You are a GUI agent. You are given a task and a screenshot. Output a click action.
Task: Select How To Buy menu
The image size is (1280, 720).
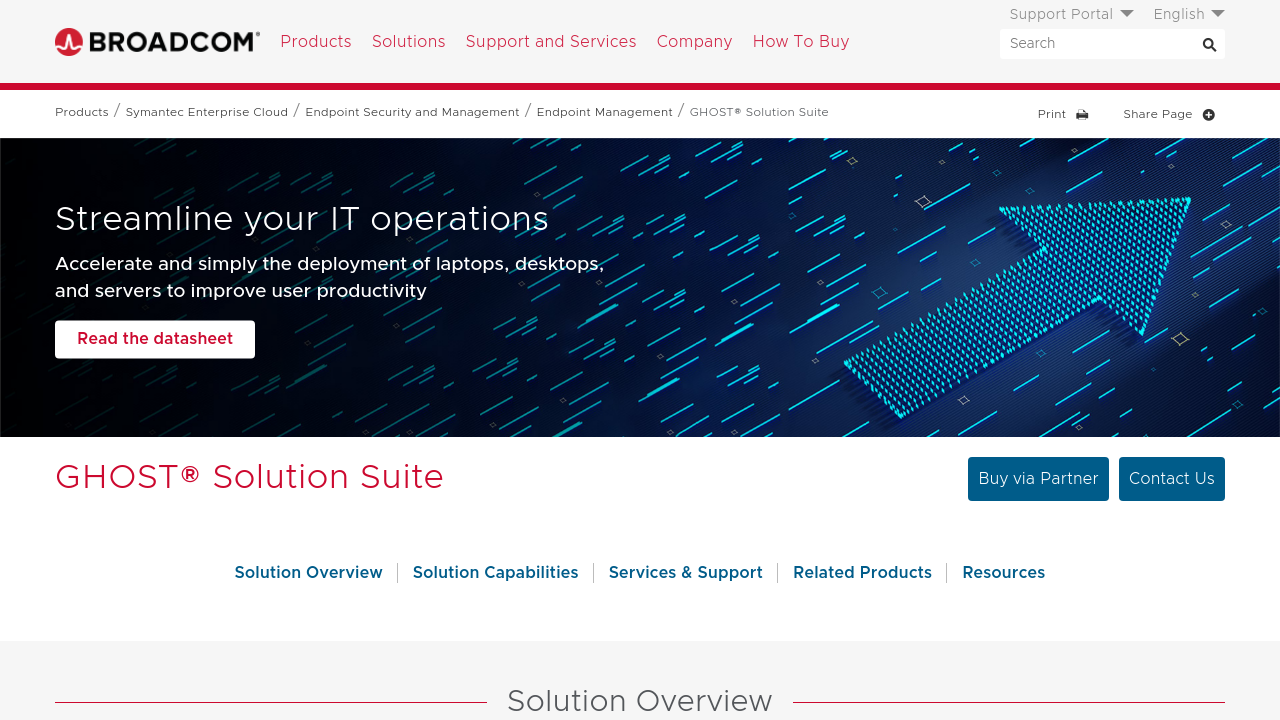coord(801,42)
